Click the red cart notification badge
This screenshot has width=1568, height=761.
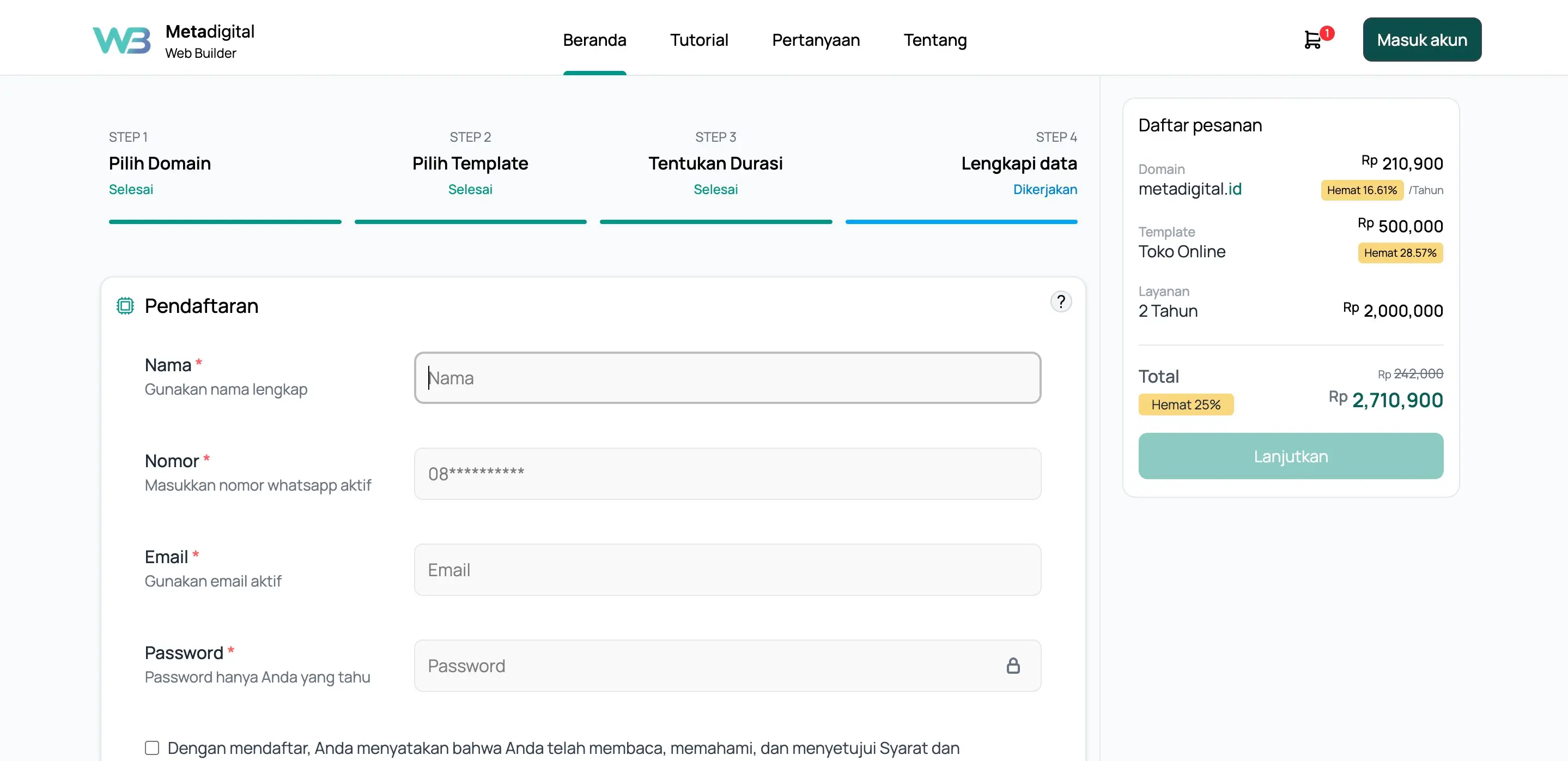(1327, 33)
